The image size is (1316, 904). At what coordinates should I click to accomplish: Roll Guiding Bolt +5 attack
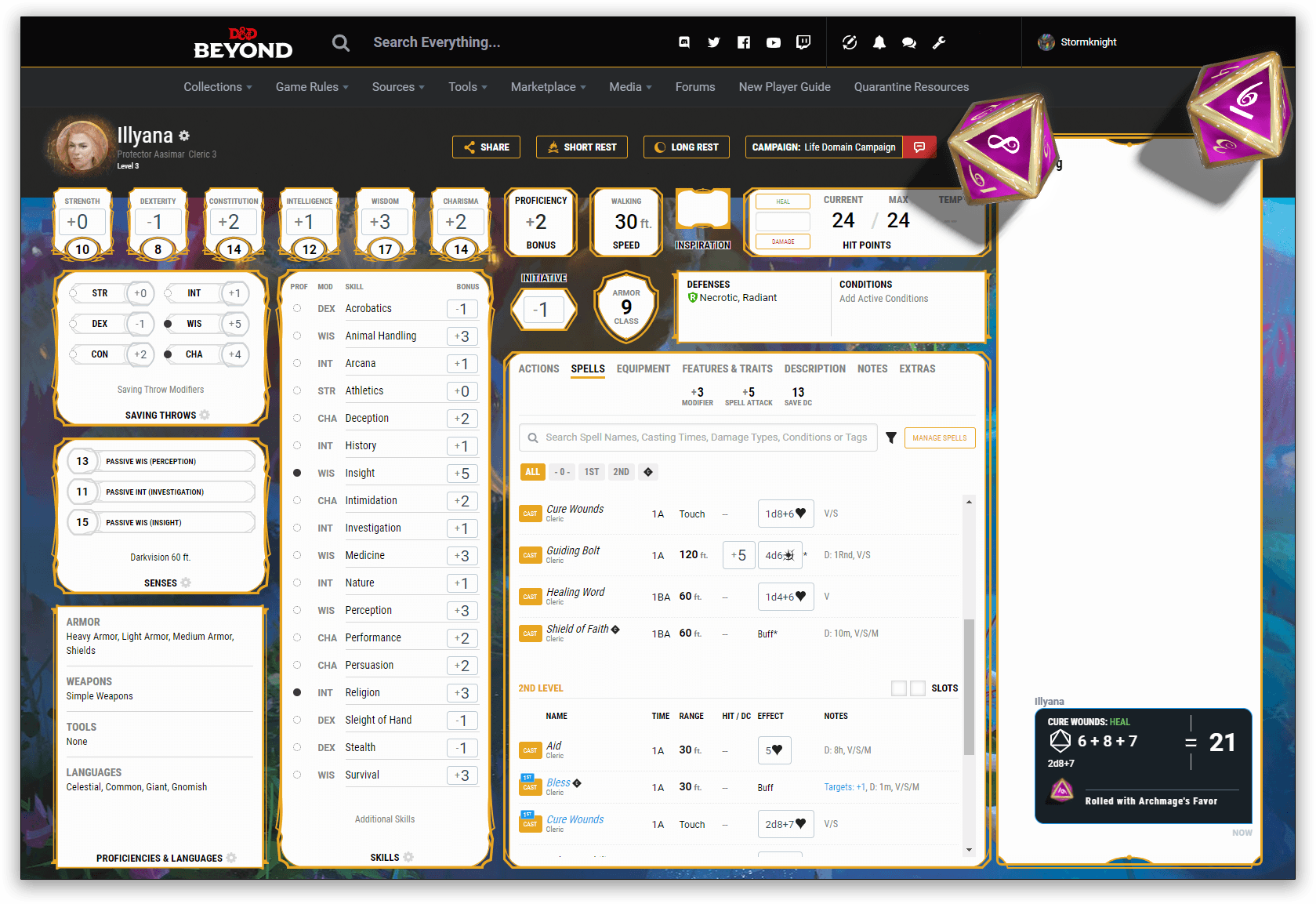pos(738,555)
